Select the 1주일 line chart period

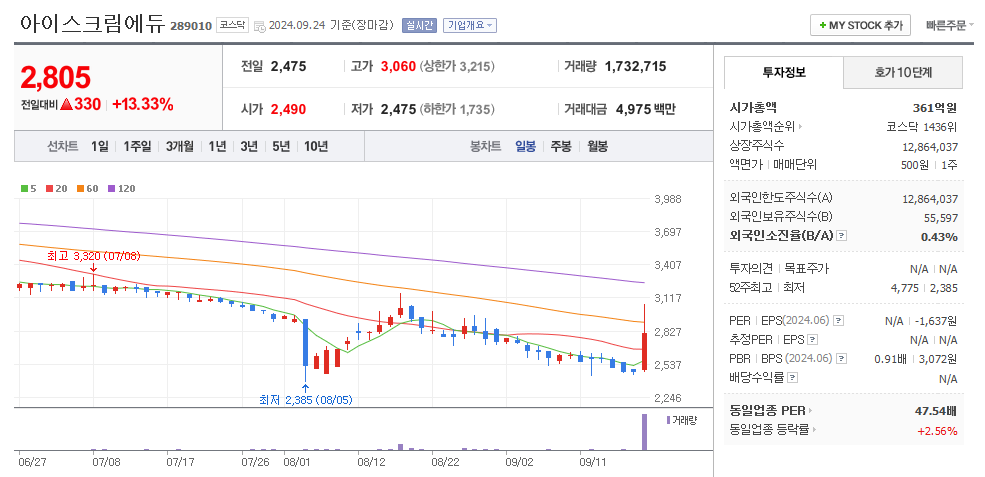(137, 146)
